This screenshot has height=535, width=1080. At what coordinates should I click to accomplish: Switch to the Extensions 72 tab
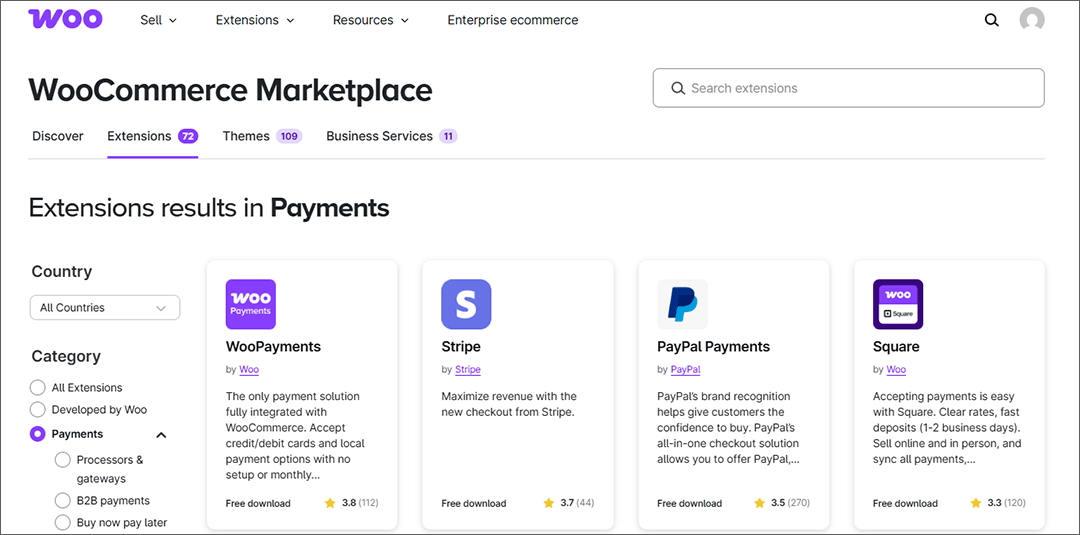[153, 136]
